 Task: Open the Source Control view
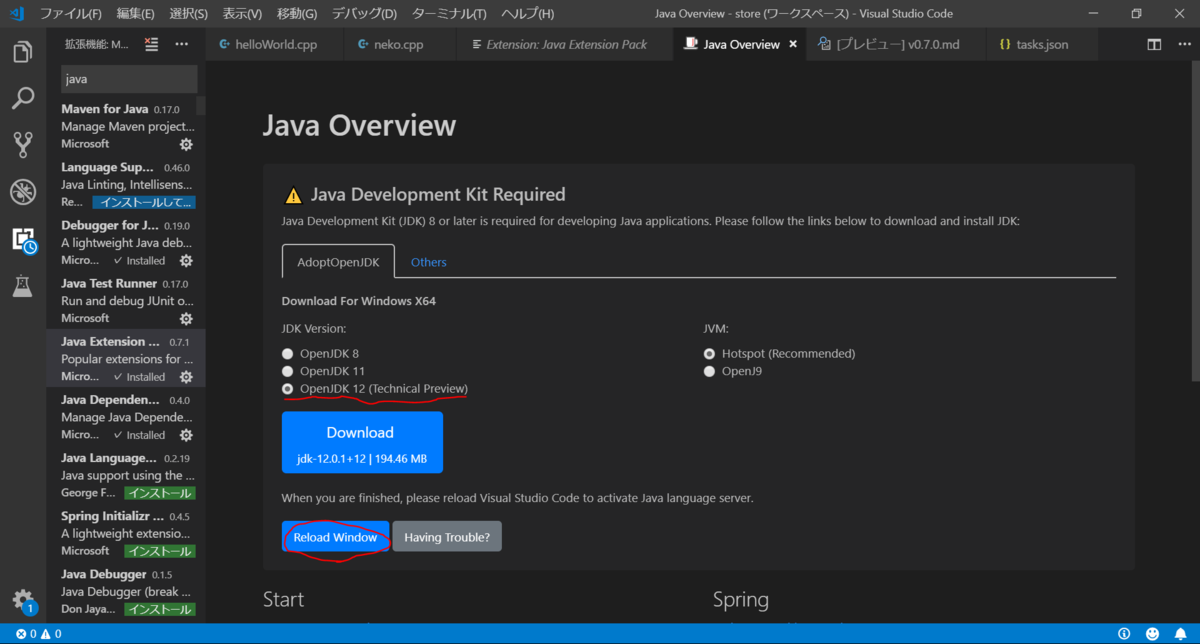(x=22, y=144)
